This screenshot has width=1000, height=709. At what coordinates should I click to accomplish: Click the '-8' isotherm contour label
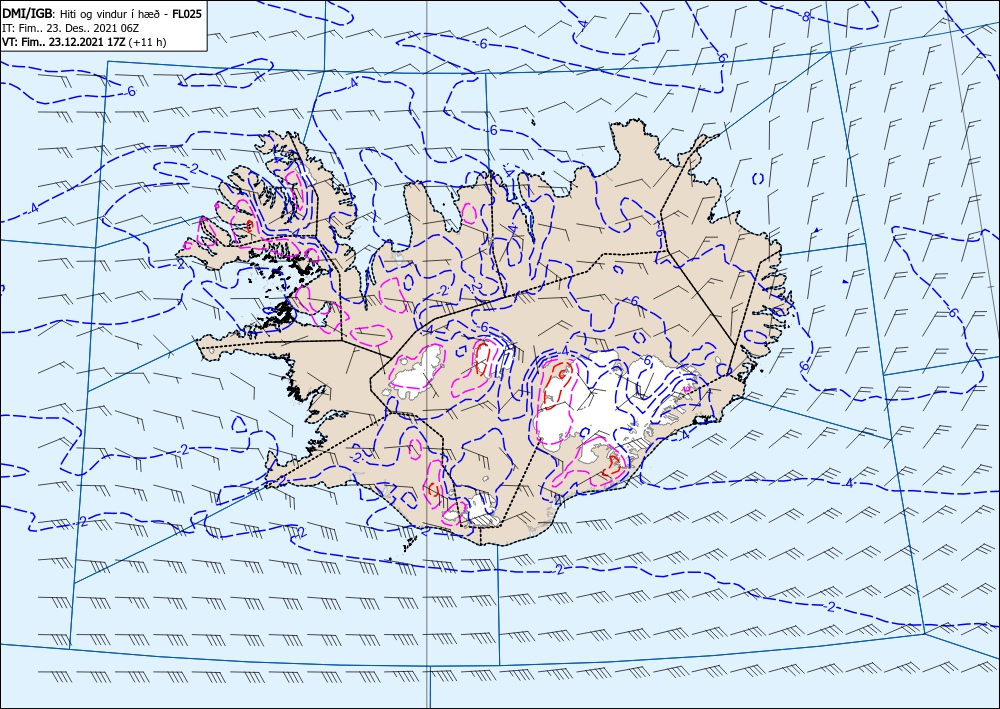pos(805,18)
